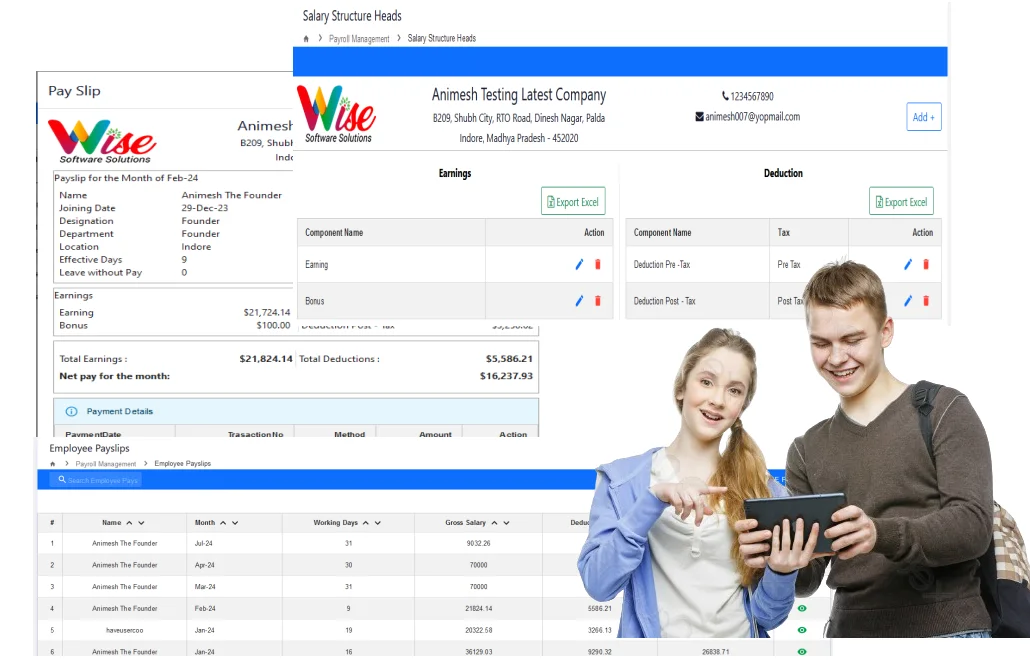Click gross salary value 20322.58
Viewport: 1030px width, 660px height.
pyautogui.click(x=478, y=630)
